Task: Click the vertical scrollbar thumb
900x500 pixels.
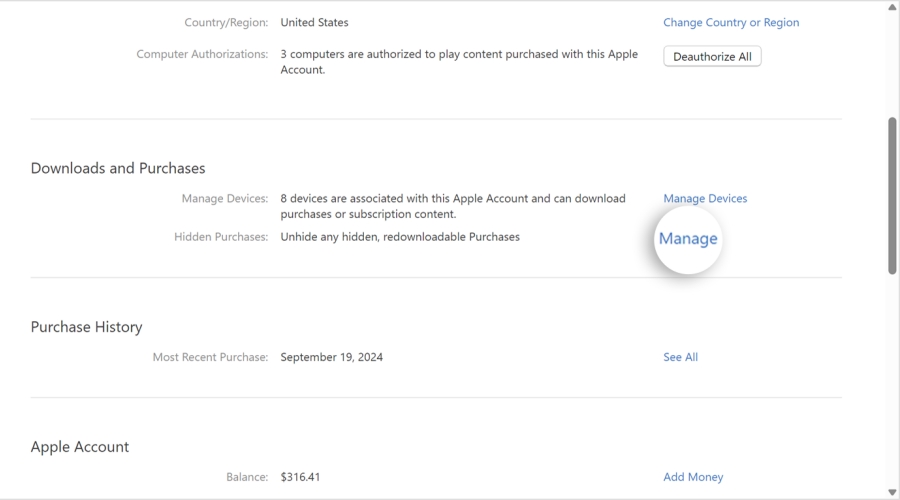Action: [892, 196]
